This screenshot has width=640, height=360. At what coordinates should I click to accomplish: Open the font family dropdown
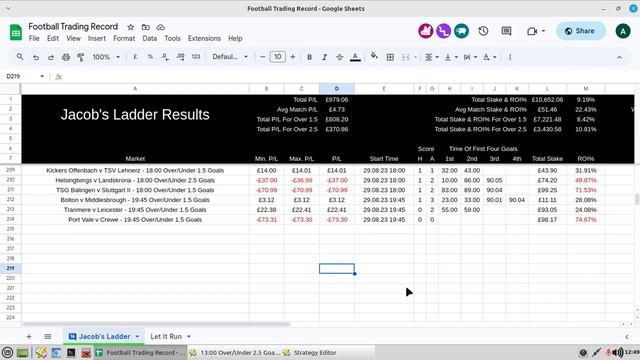(x=230, y=57)
